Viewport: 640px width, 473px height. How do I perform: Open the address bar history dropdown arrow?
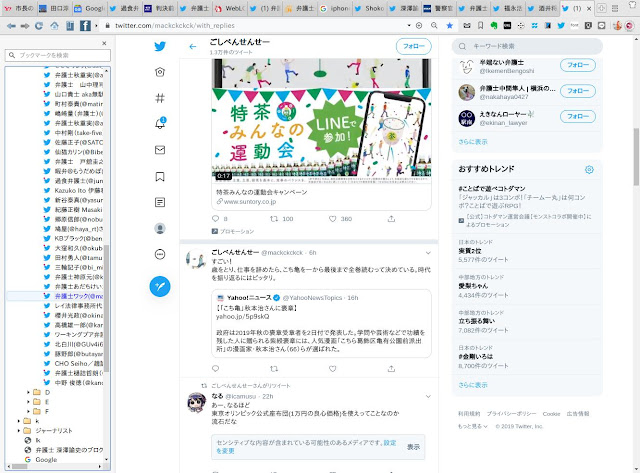(409, 25)
